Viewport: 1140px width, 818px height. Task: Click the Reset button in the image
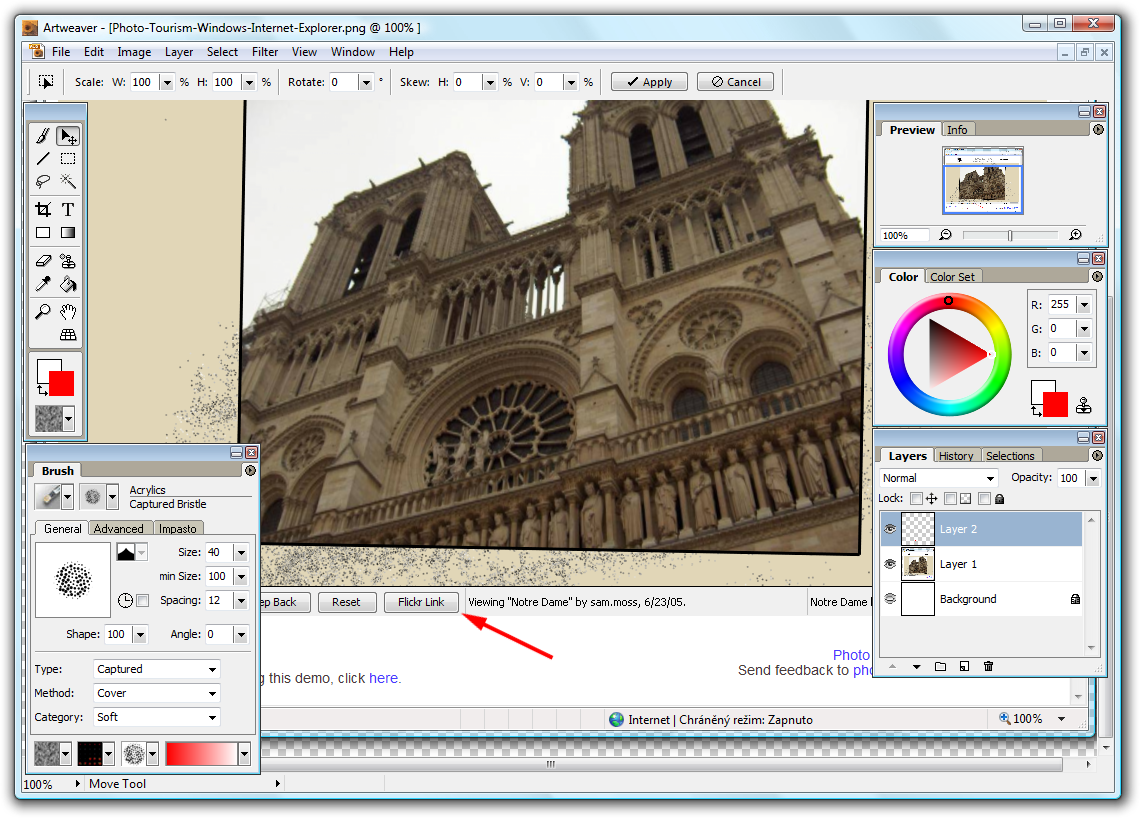pyautogui.click(x=346, y=602)
